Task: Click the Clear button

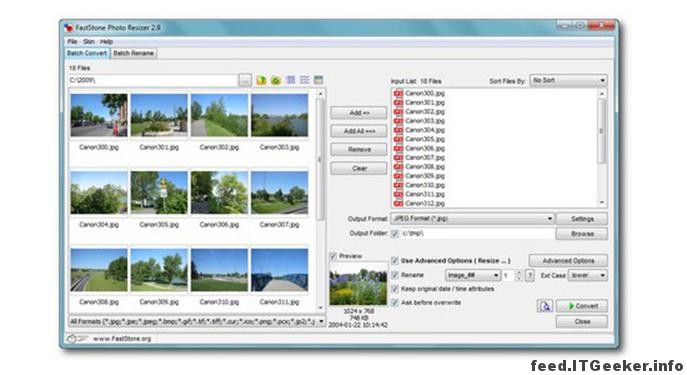Action: coord(359,168)
